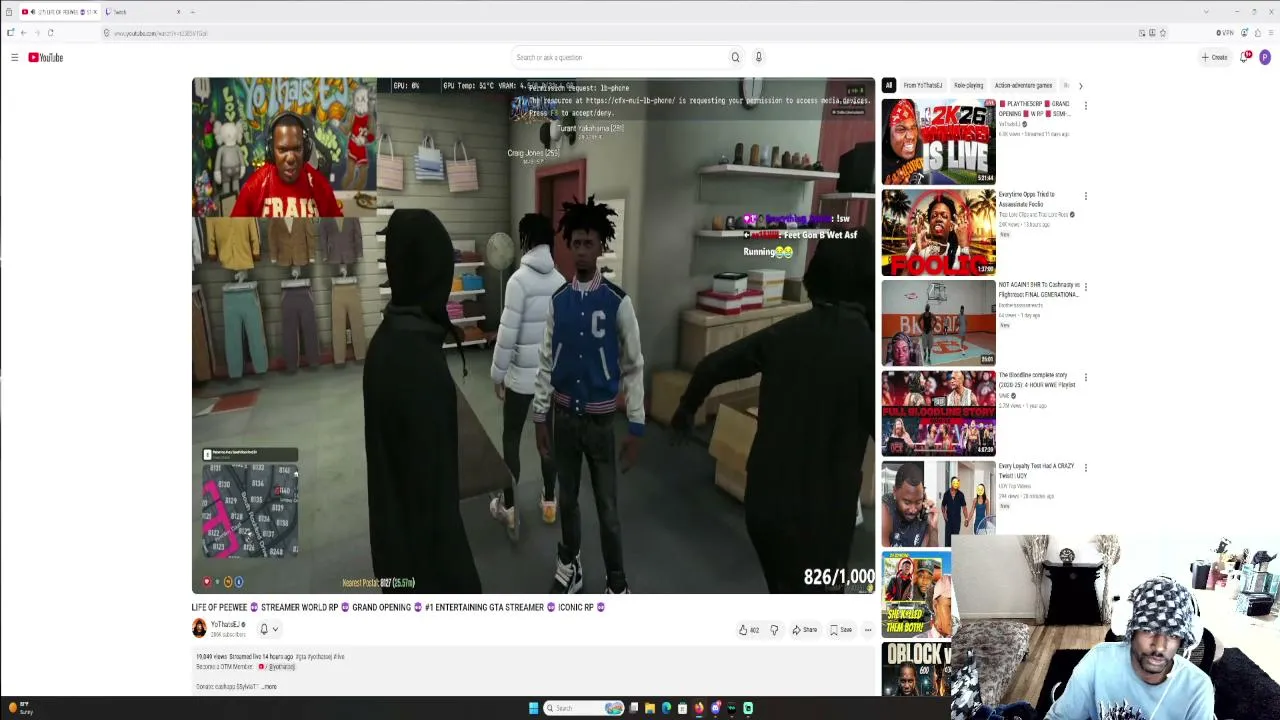This screenshot has width=1280, height=720.
Task: Open options for the Foolio video suggestion
Action: tap(1086, 196)
